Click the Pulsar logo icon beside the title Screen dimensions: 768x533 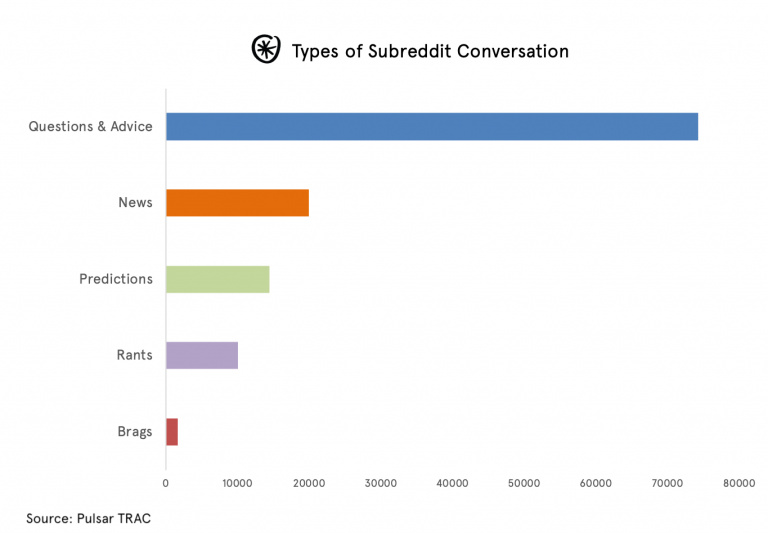pyautogui.click(x=266, y=49)
